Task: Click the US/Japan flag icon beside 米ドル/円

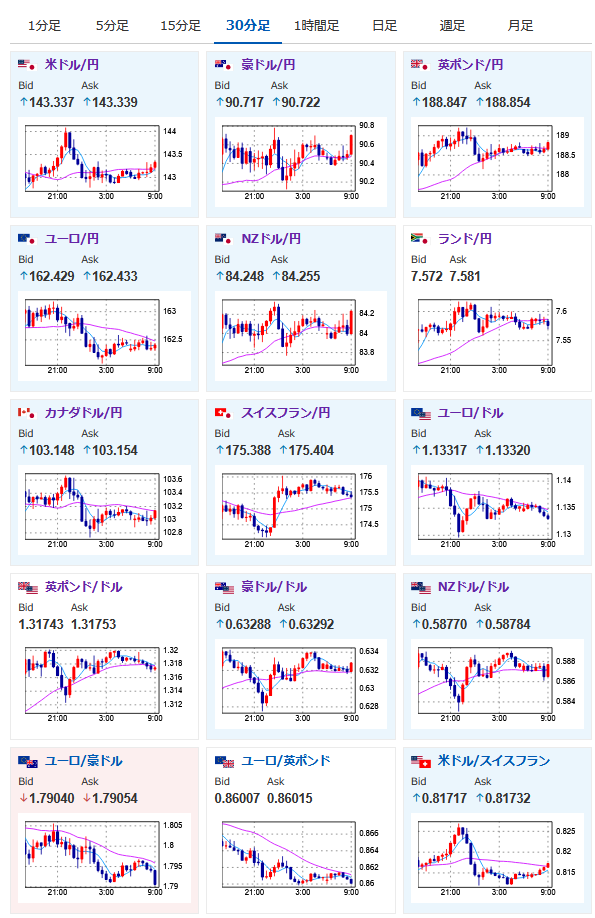Action: 27,64
